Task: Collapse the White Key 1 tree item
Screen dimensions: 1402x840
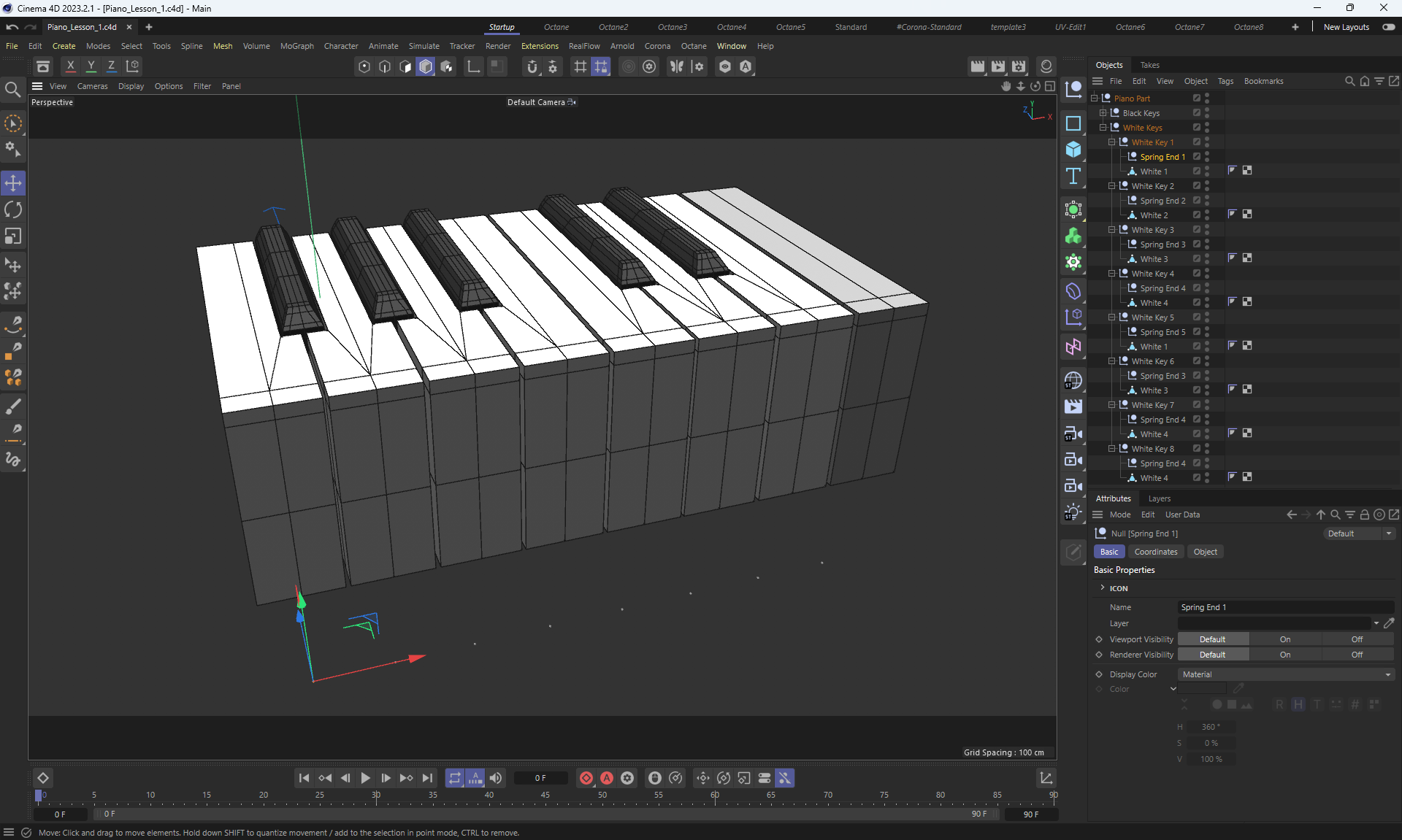Action: pyautogui.click(x=1111, y=142)
